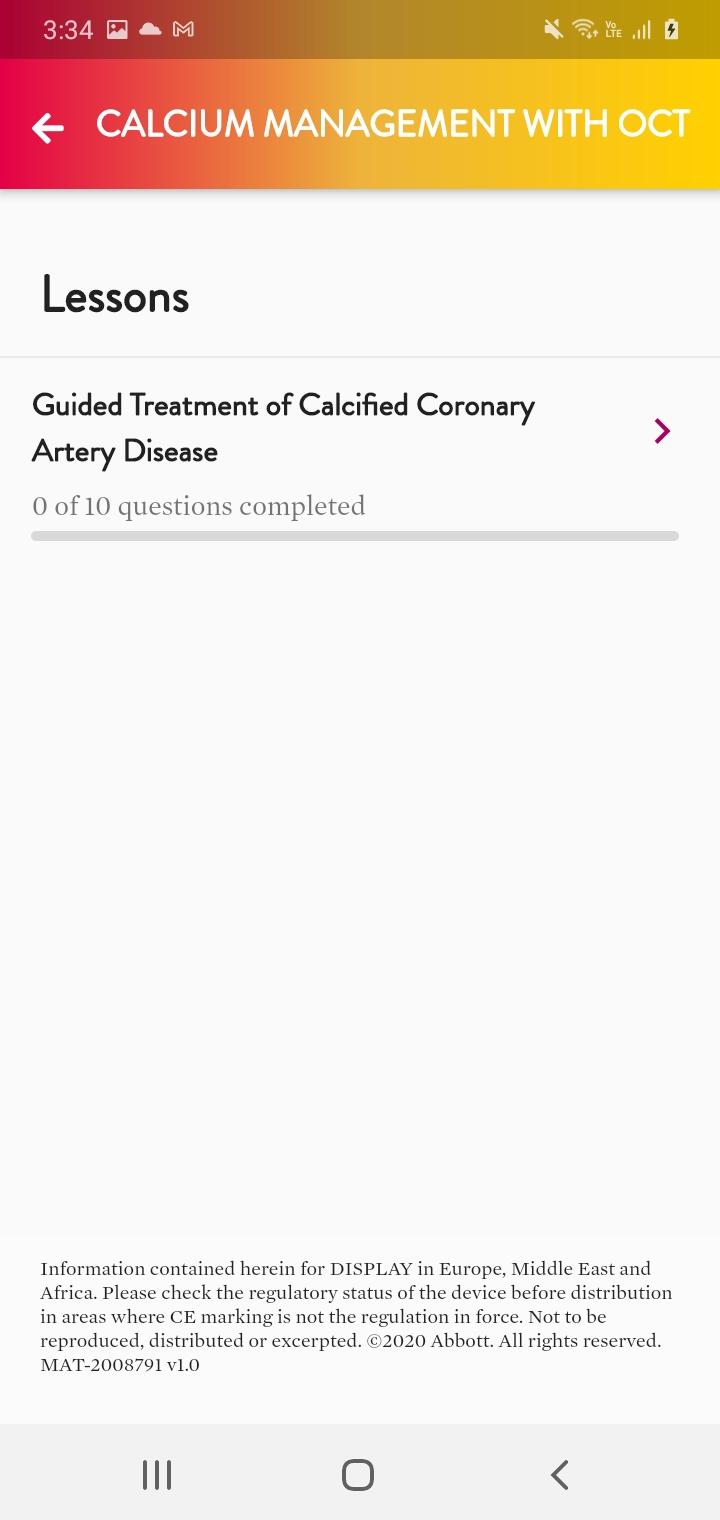Tap the VoLTE status indicator
Screen dimensions: 720x1520
click(613, 30)
